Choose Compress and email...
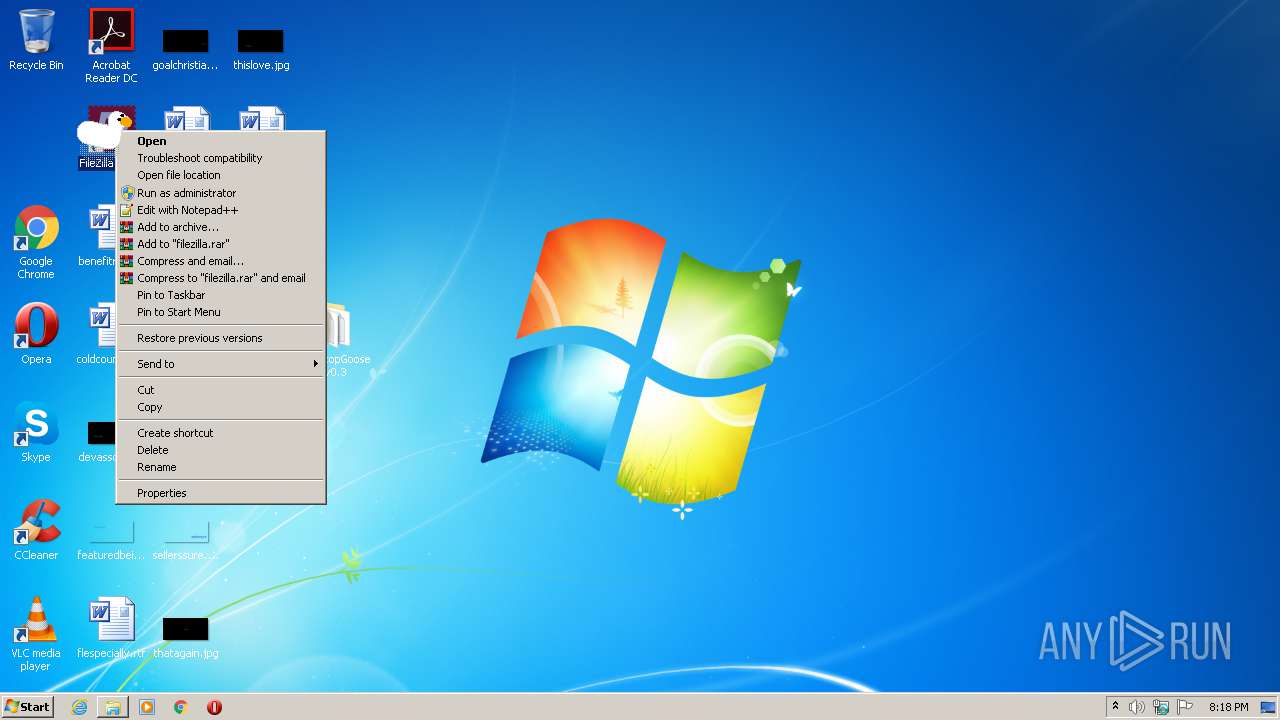The width and height of the screenshot is (1280, 720). [221, 261]
